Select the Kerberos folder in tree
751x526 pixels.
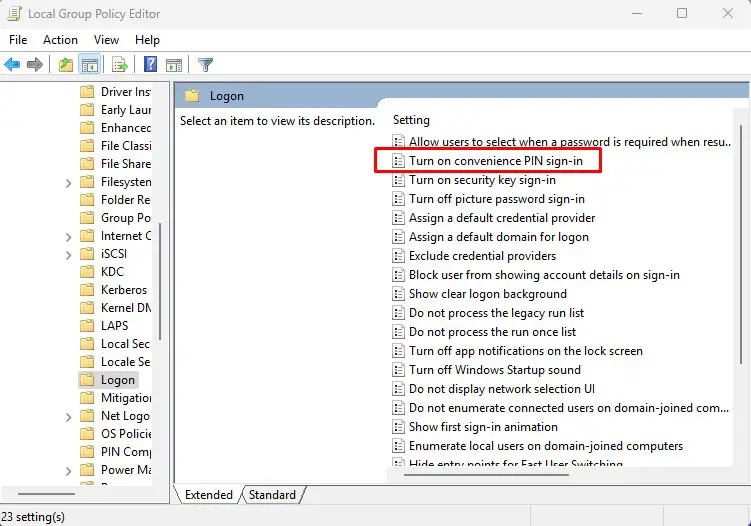click(x=113, y=290)
